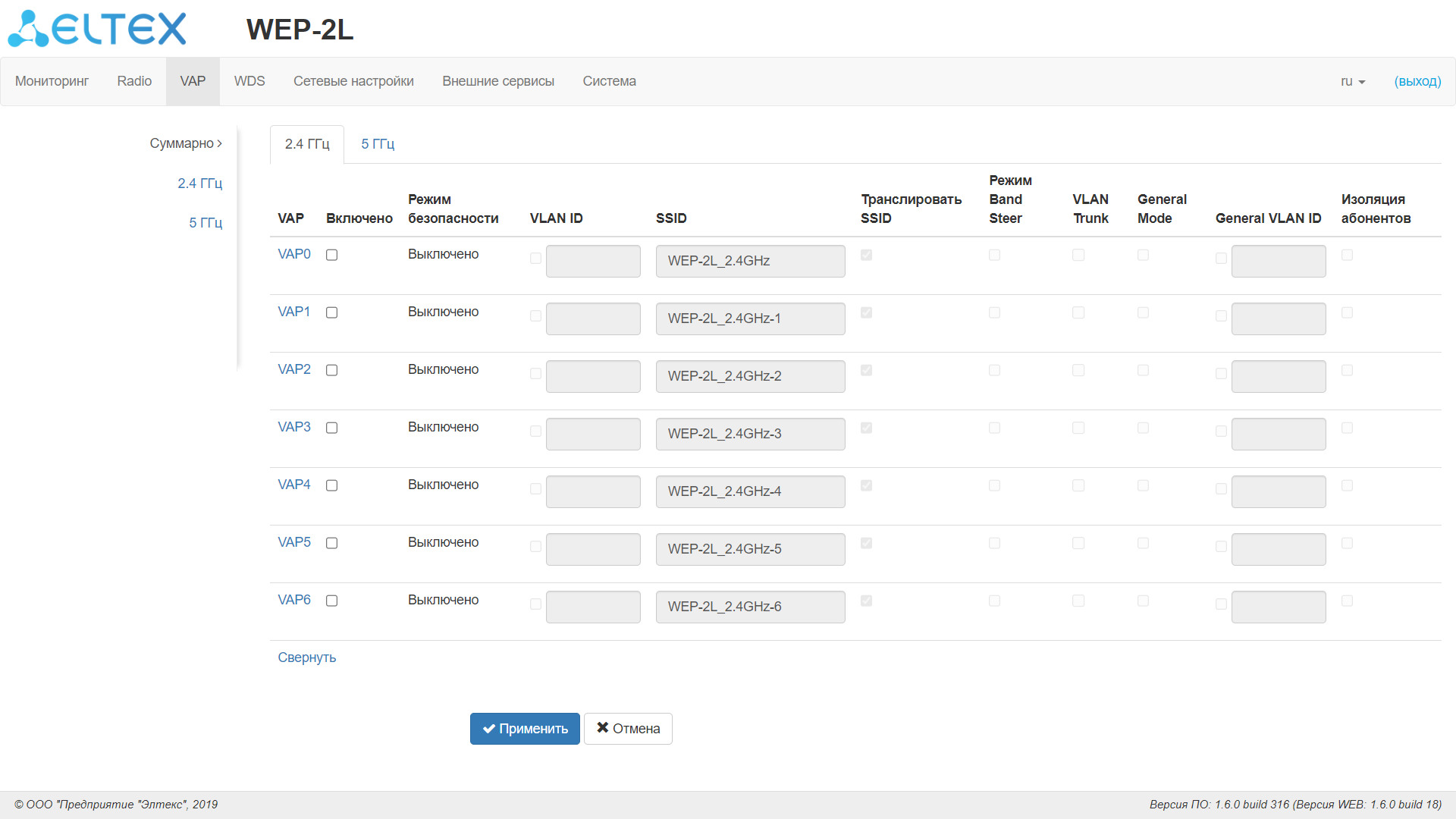Open the ru language dropdown
Viewport: 1456px width, 819px height.
pyautogui.click(x=1352, y=81)
